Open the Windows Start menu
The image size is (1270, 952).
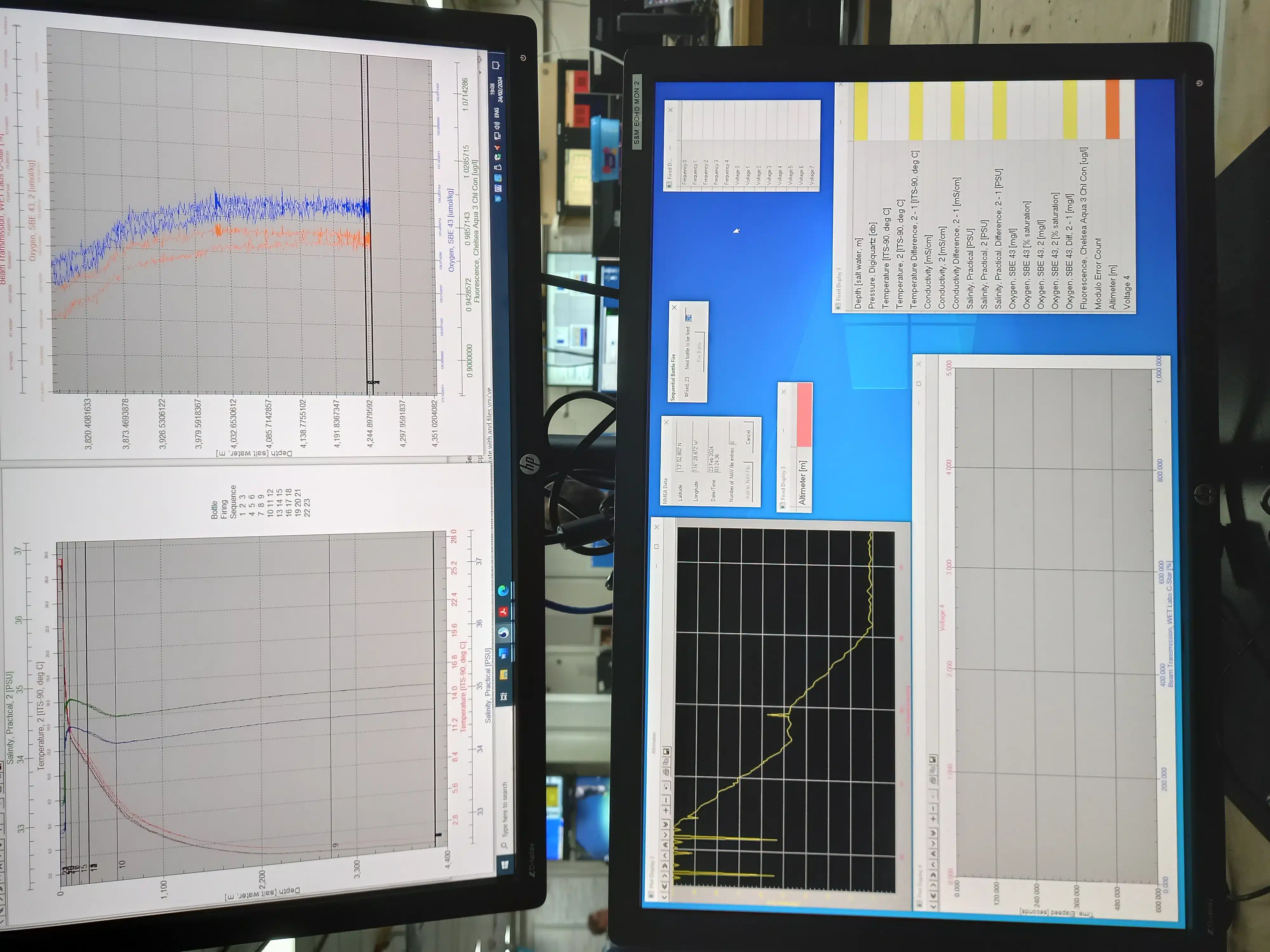coord(505,865)
